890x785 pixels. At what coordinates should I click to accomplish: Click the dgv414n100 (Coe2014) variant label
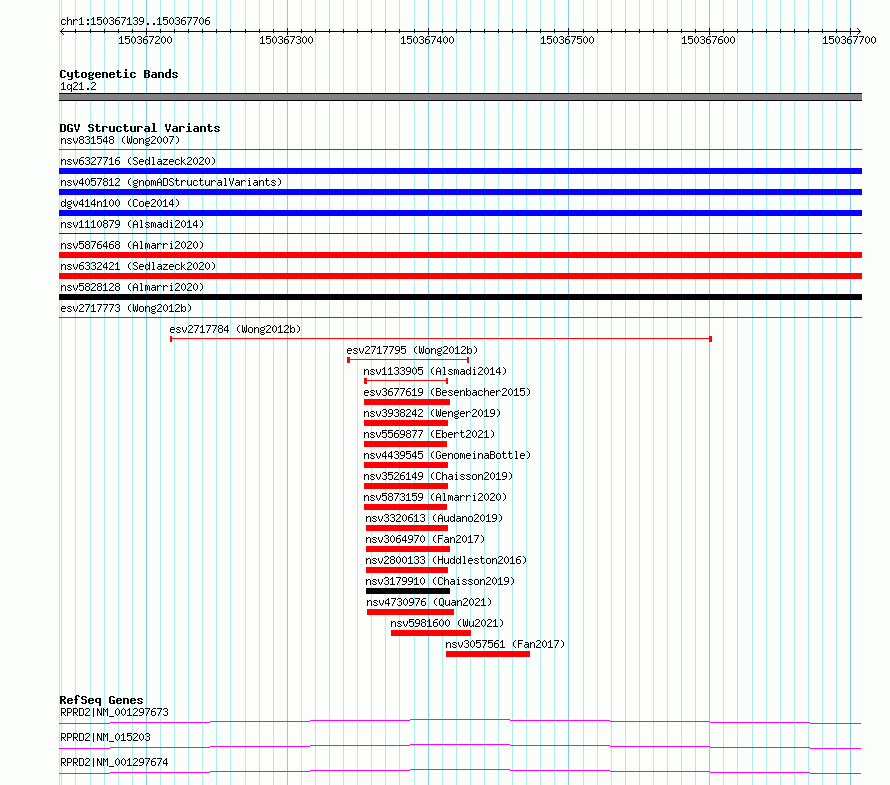coord(120,203)
